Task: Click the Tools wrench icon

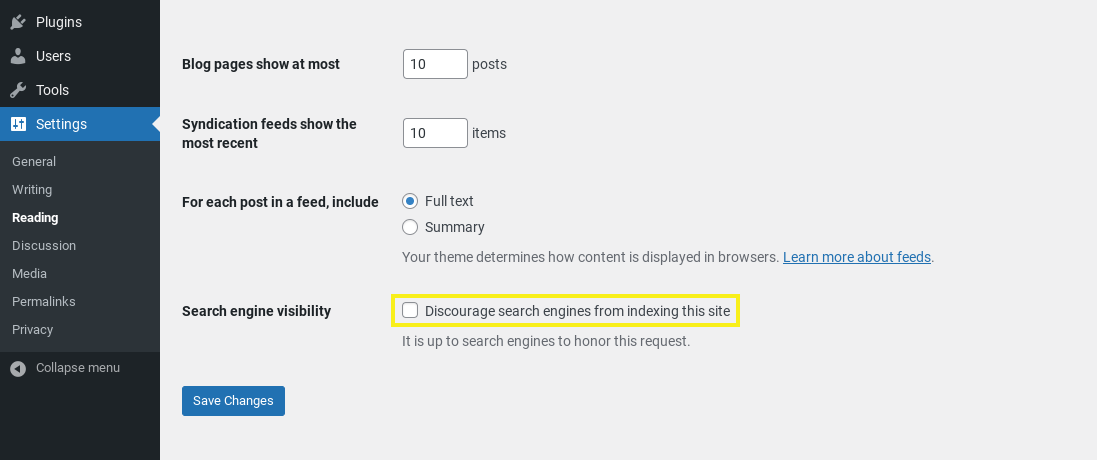Action: 18,90
